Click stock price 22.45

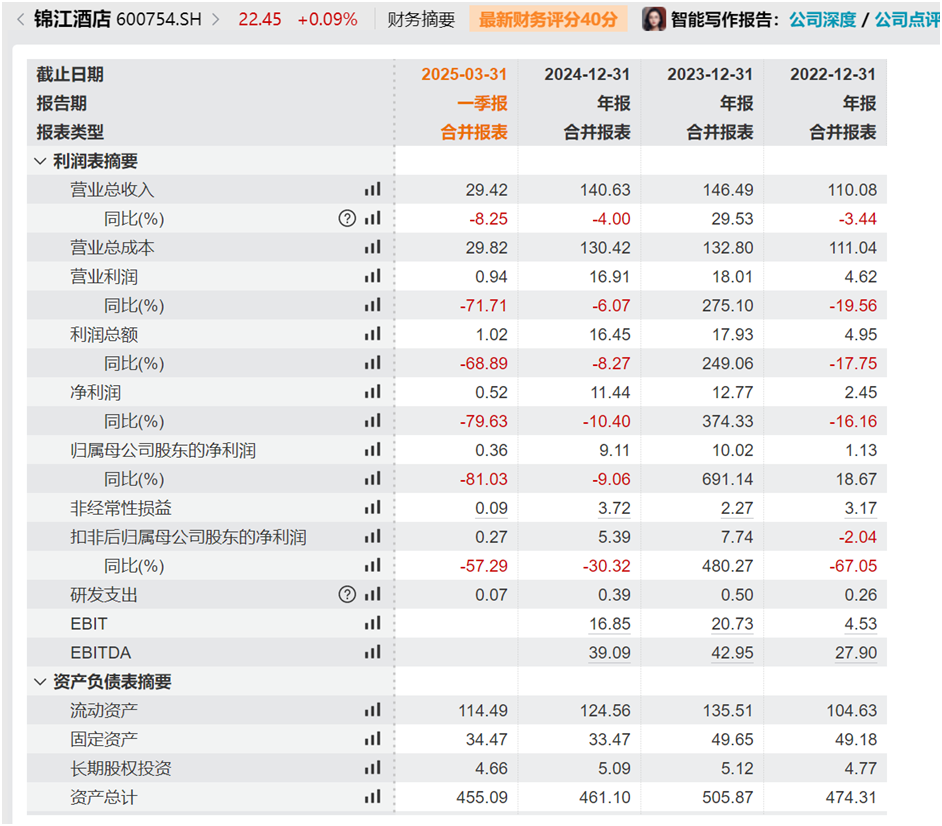[x=260, y=19]
